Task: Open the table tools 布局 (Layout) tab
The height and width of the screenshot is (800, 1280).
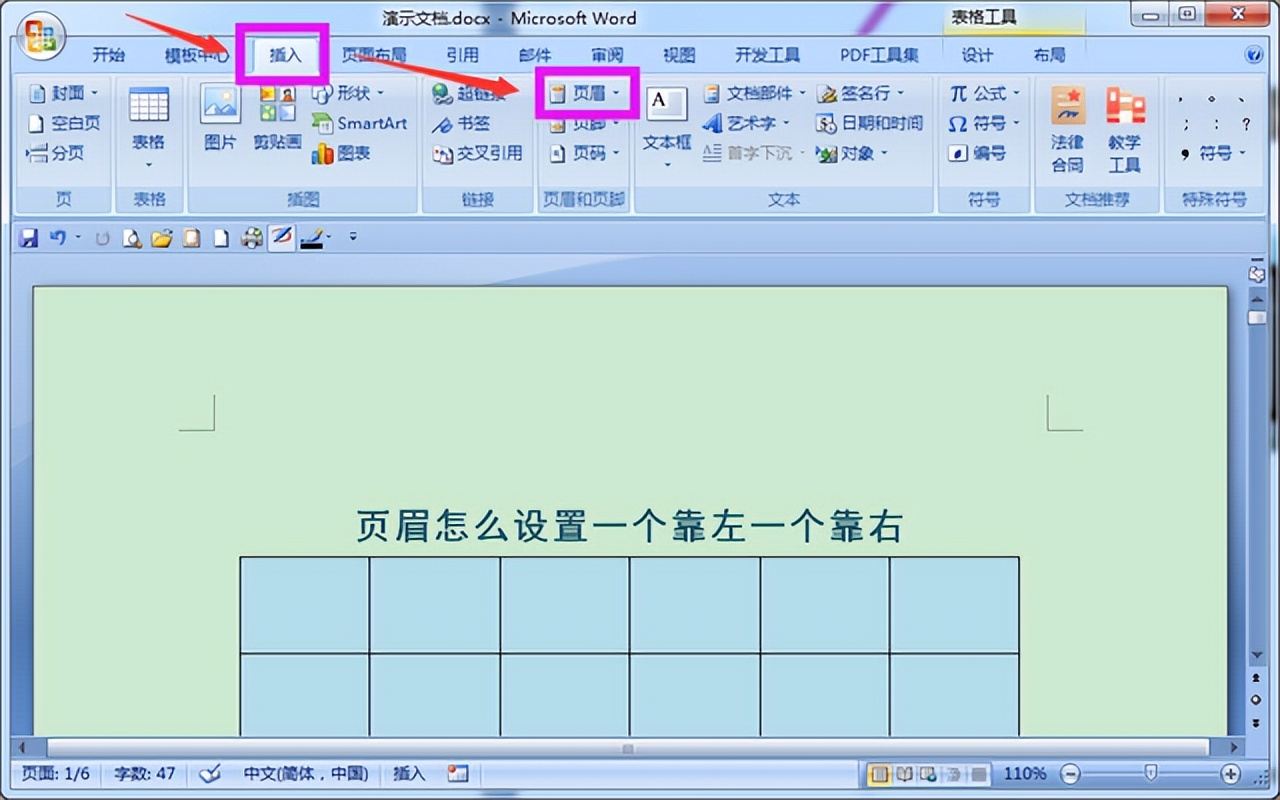Action: coord(1049,55)
